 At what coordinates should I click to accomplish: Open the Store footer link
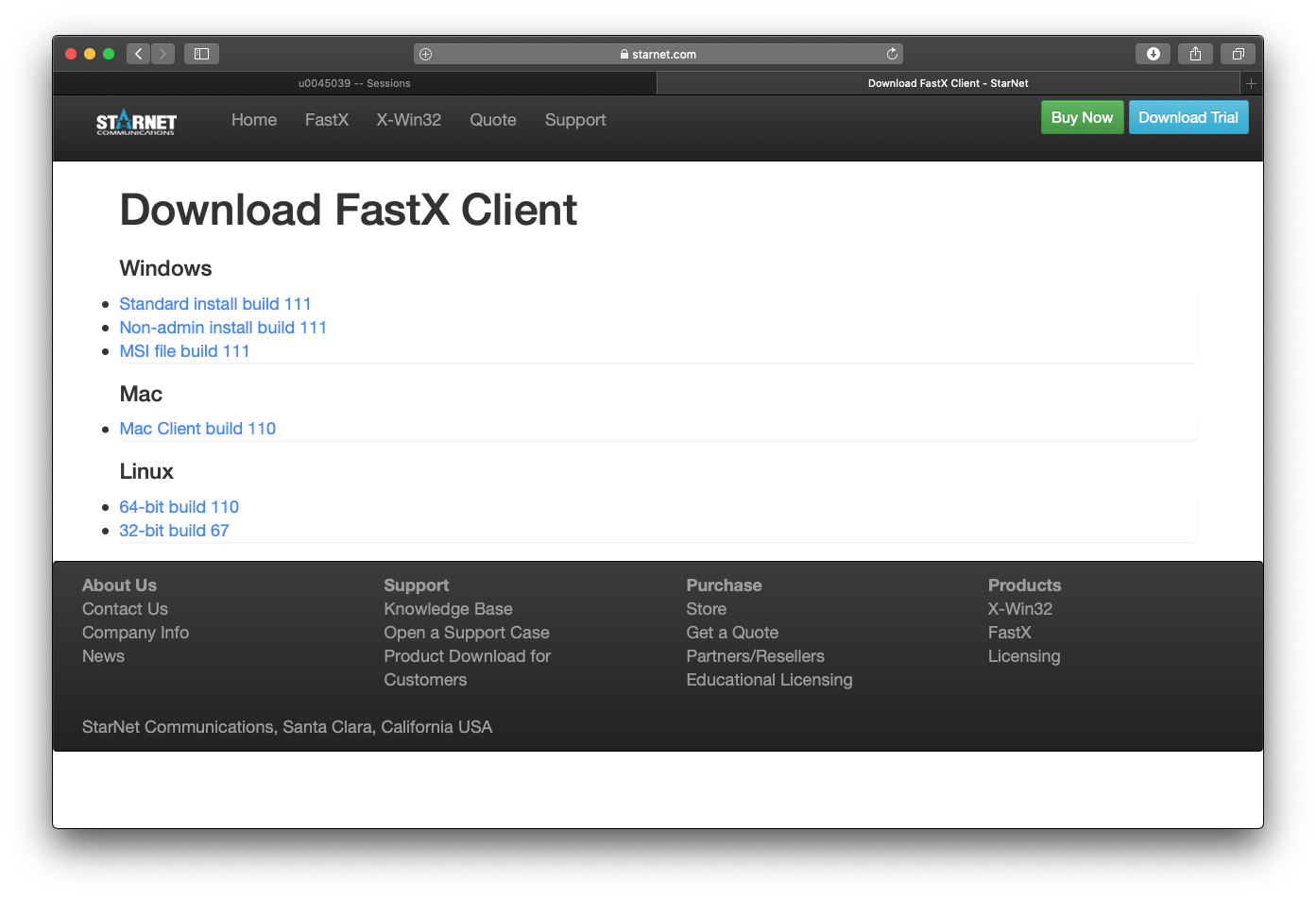[706, 609]
